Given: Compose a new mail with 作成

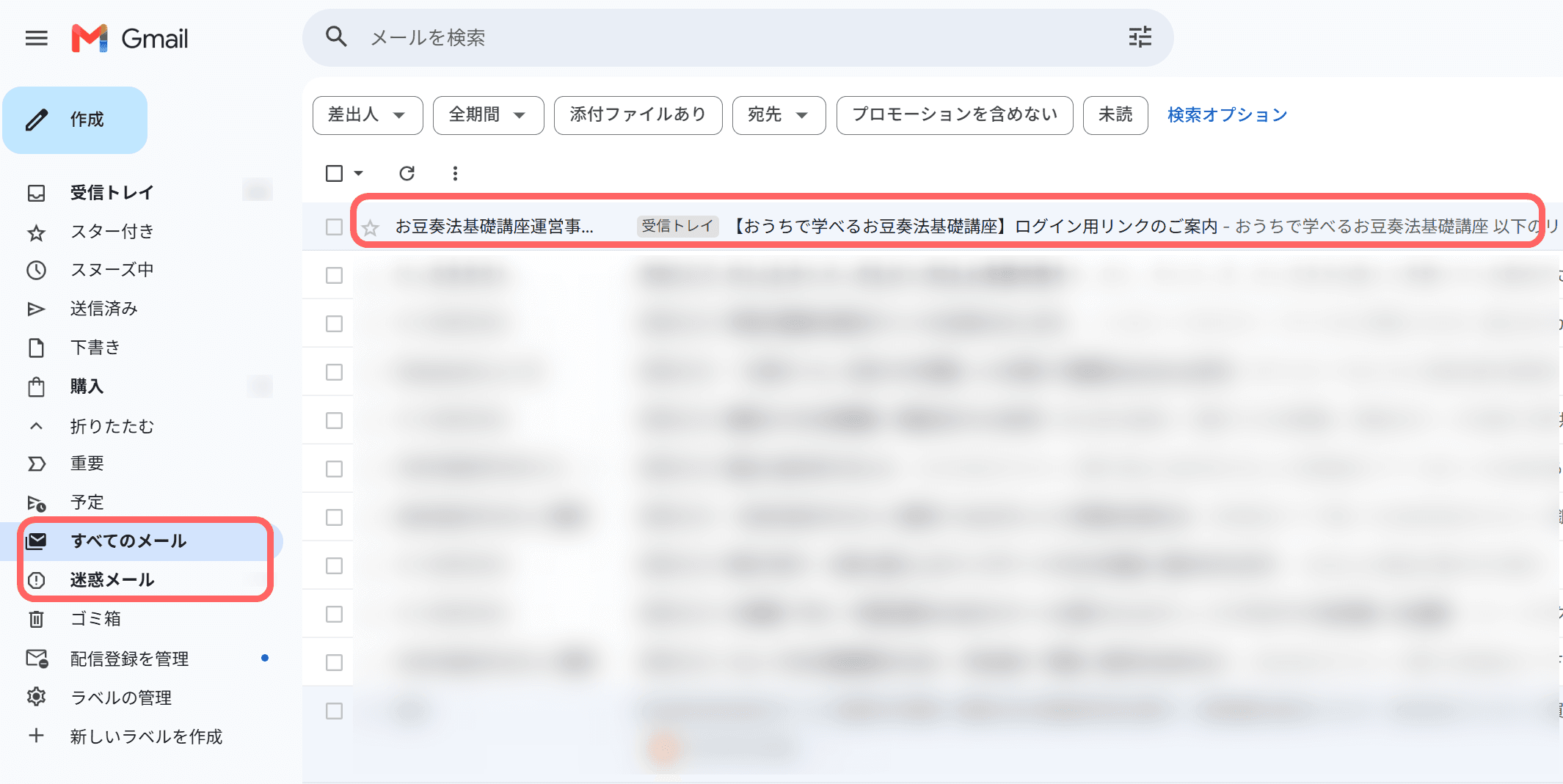Looking at the screenshot, I should click(75, 120).
